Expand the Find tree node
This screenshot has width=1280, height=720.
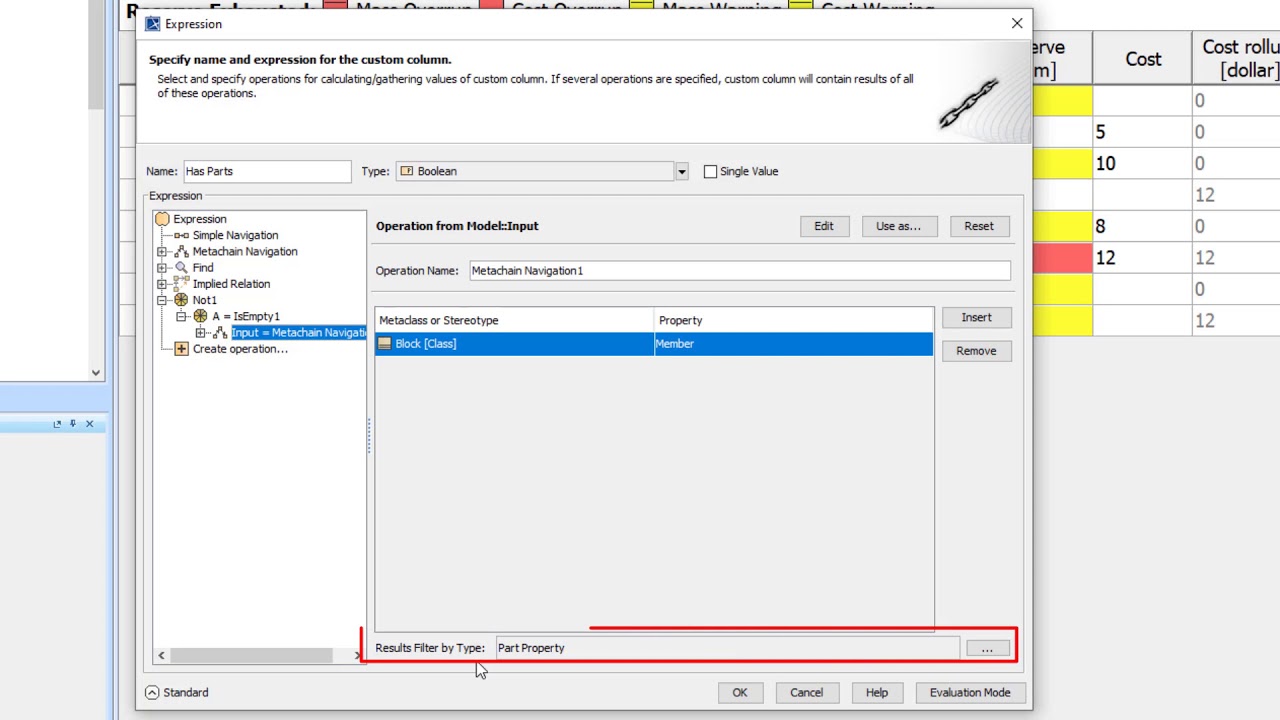tap(162, 267)
